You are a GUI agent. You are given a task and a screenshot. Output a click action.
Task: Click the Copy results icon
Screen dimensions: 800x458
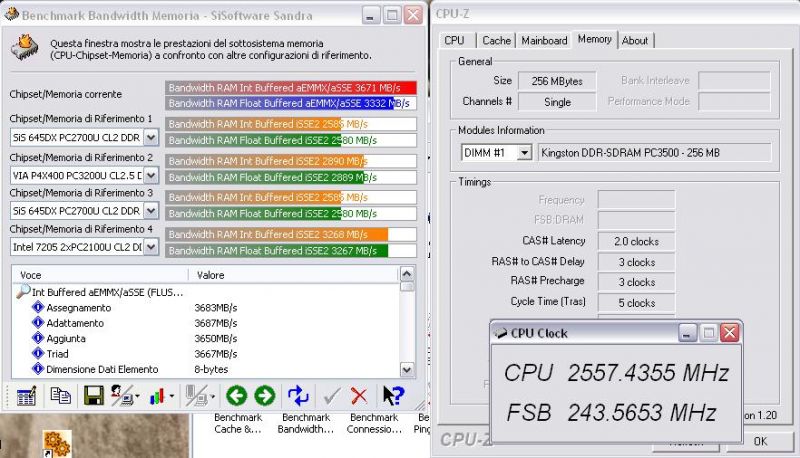coord(60,396)
